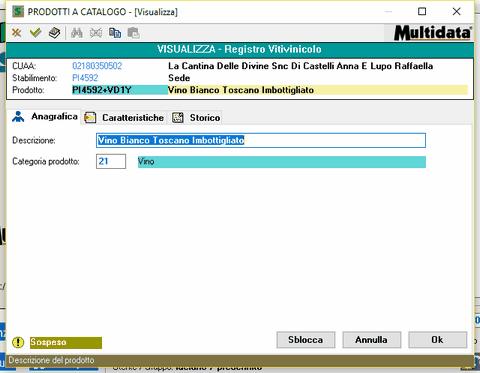480x373 pixels.
Task: Click the paste clipboard toolbar icon
Action: pos(134,33)
